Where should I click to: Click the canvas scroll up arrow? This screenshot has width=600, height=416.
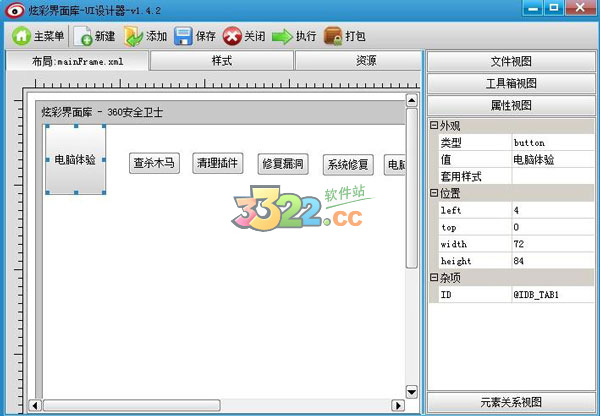(411, 101)
